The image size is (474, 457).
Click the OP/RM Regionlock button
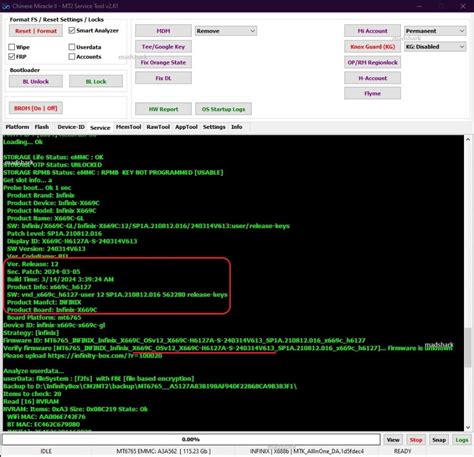click(x=372, y=62)
